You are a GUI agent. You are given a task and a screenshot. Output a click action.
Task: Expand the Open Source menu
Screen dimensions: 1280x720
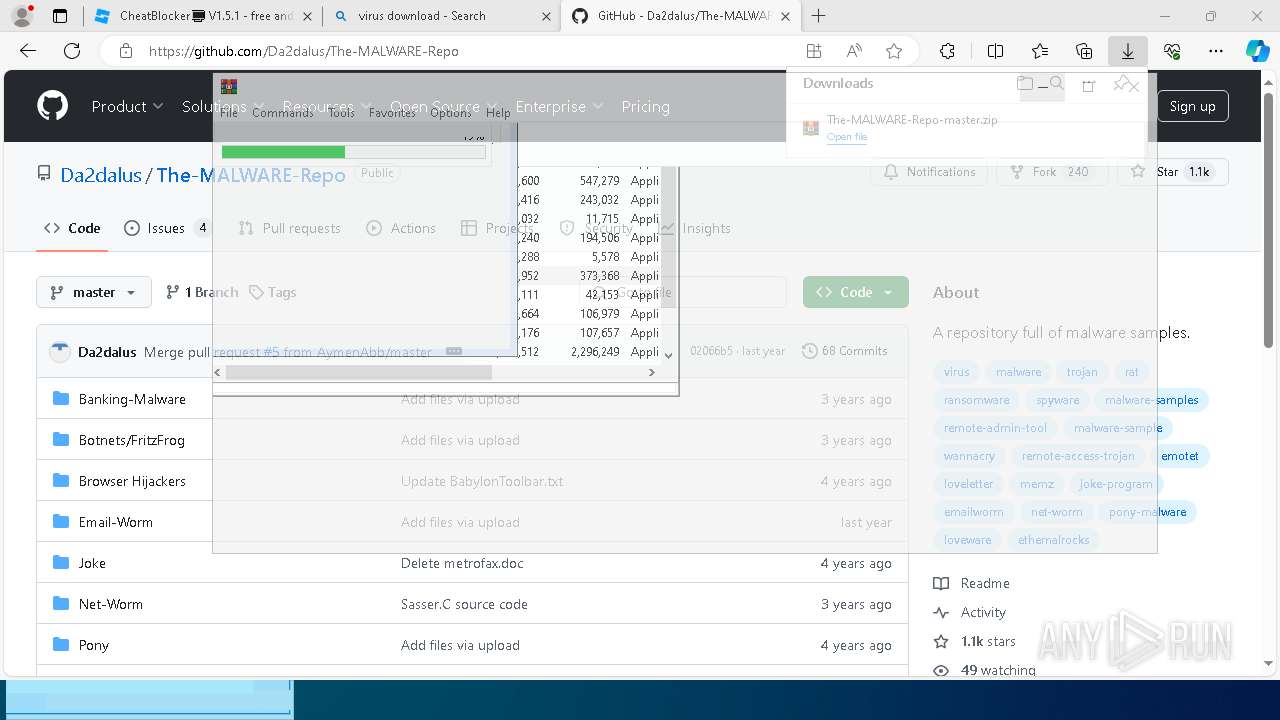coord(443,106)
